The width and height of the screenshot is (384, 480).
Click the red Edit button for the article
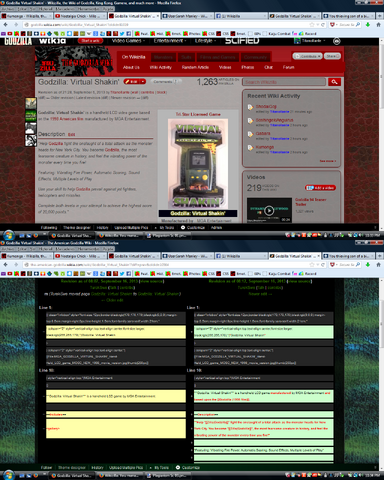coord(132,82)
